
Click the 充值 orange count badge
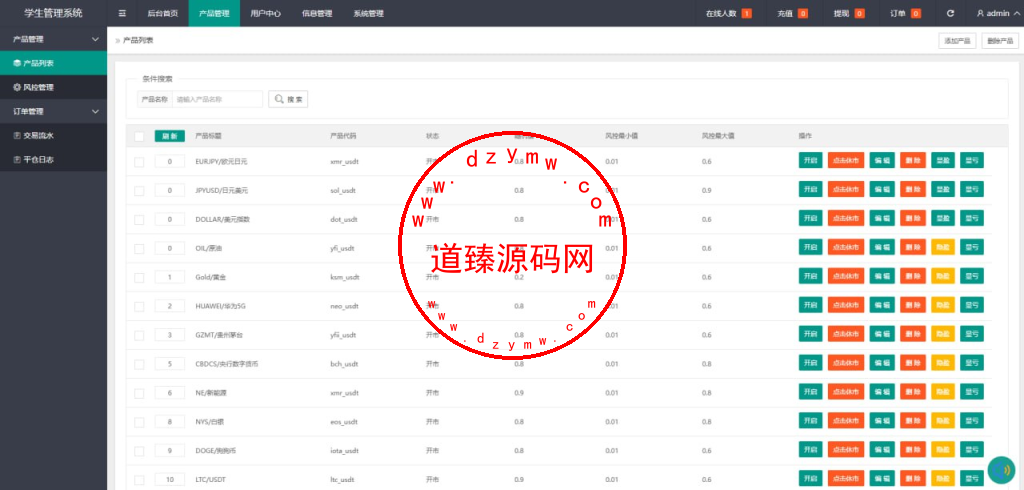[803, 13]
